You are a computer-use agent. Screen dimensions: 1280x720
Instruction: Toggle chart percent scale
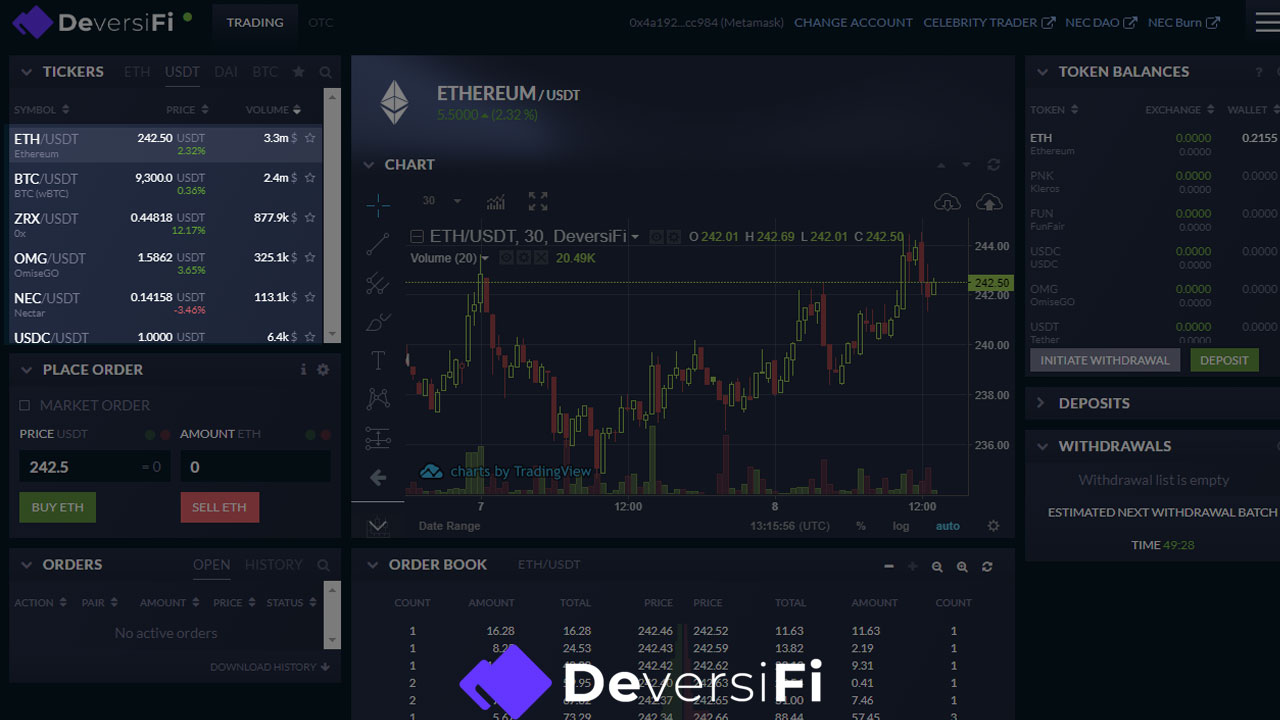point(861,526)
